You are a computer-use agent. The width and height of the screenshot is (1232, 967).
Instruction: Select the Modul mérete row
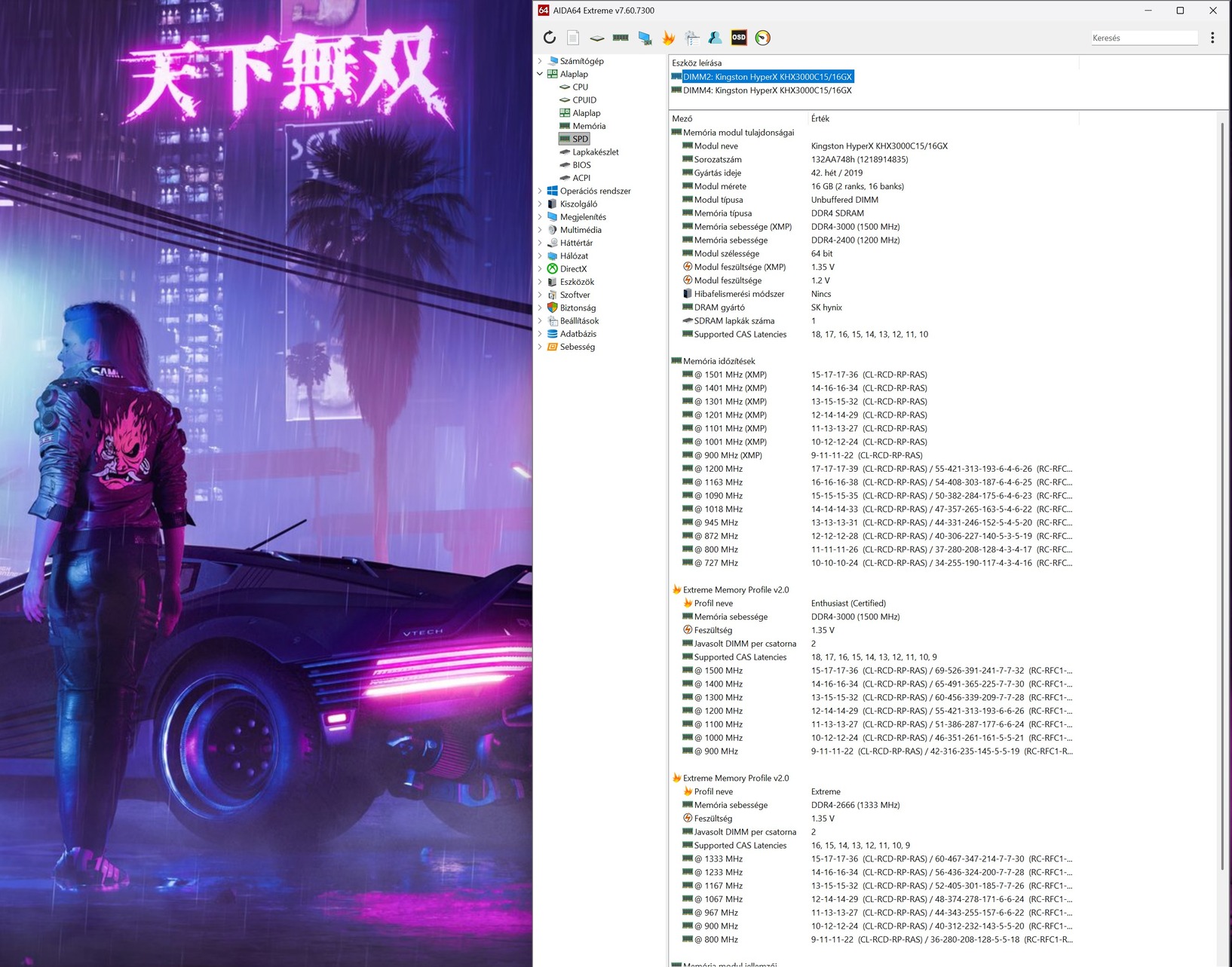point(874,186)
